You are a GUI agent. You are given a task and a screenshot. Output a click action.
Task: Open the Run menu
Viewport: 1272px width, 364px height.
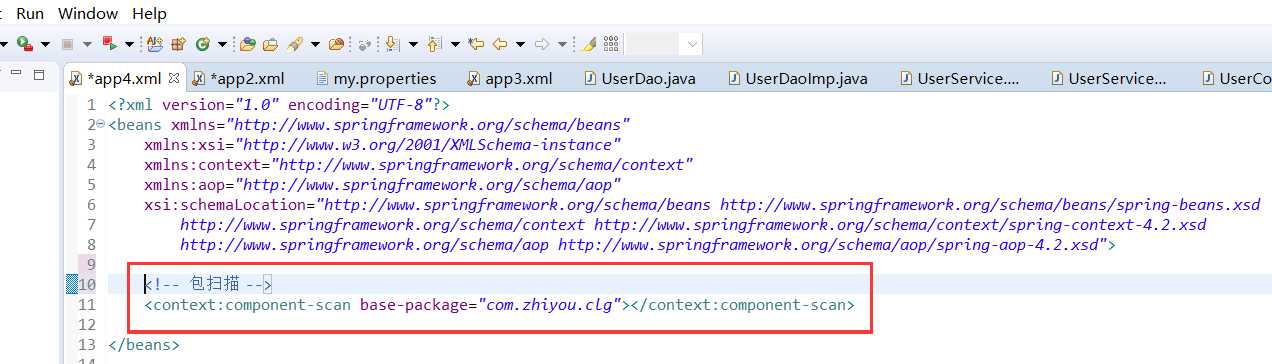coord(30,14)
